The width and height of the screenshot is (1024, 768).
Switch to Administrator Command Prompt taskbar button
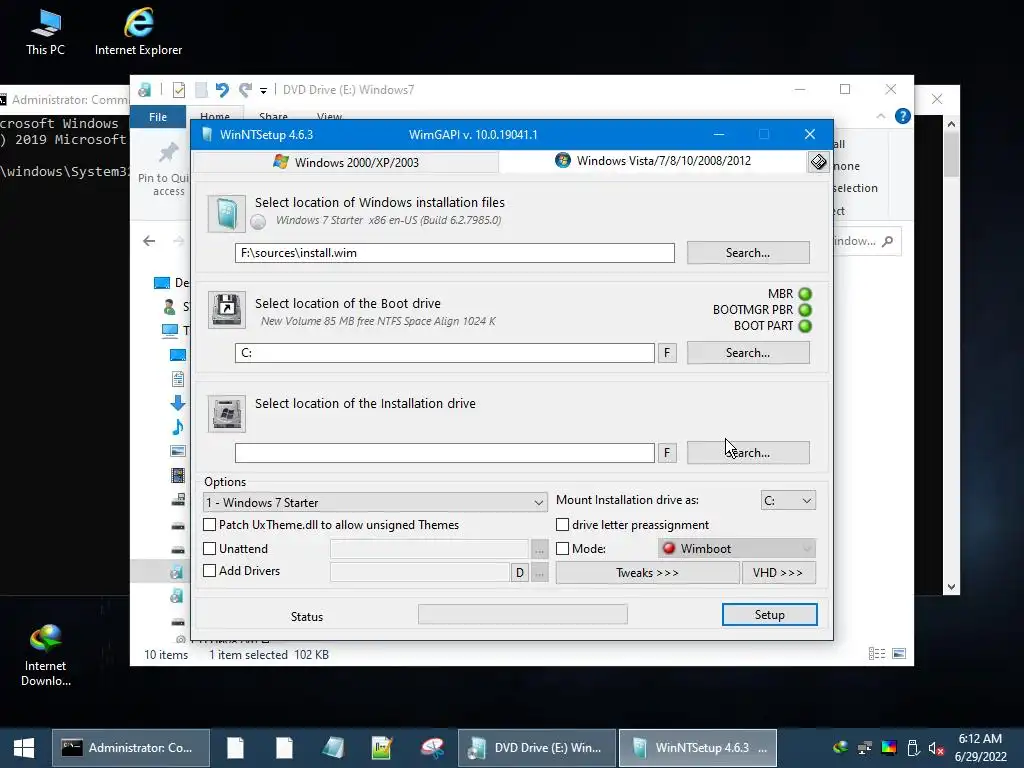pyautogui.click(x=131, y=748)
